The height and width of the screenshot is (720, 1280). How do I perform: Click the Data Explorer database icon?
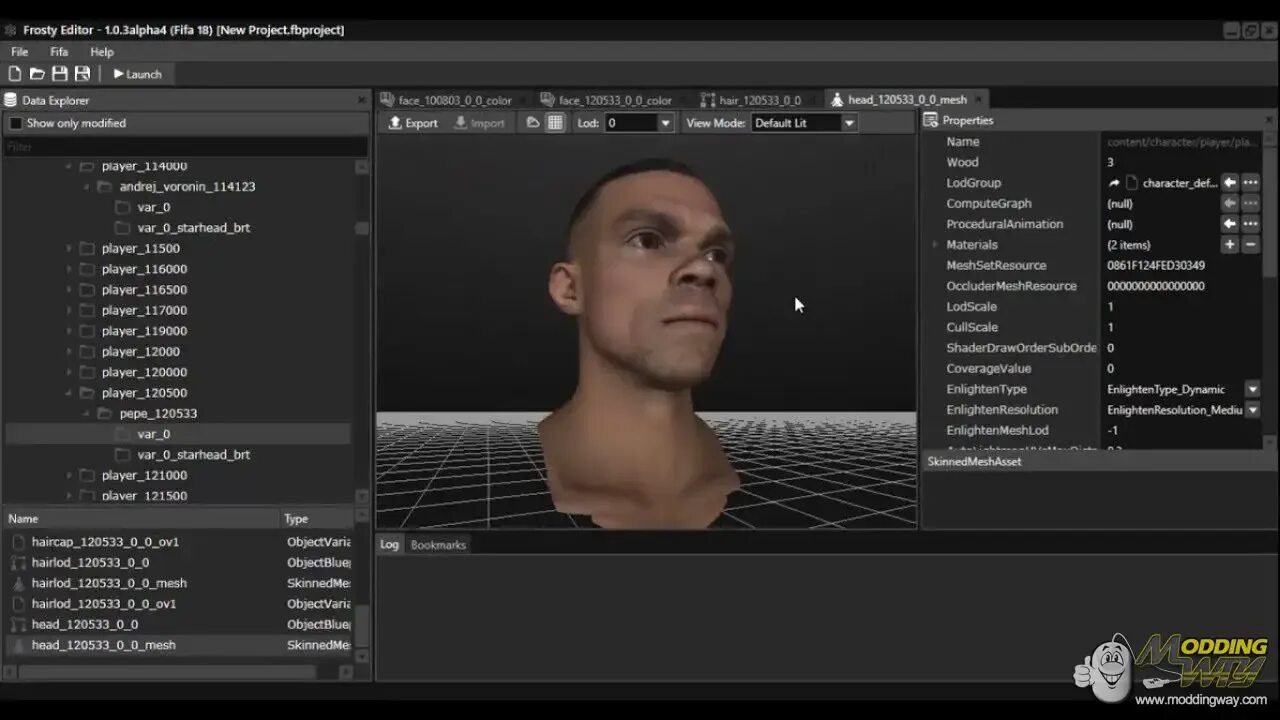coord(11,100)
